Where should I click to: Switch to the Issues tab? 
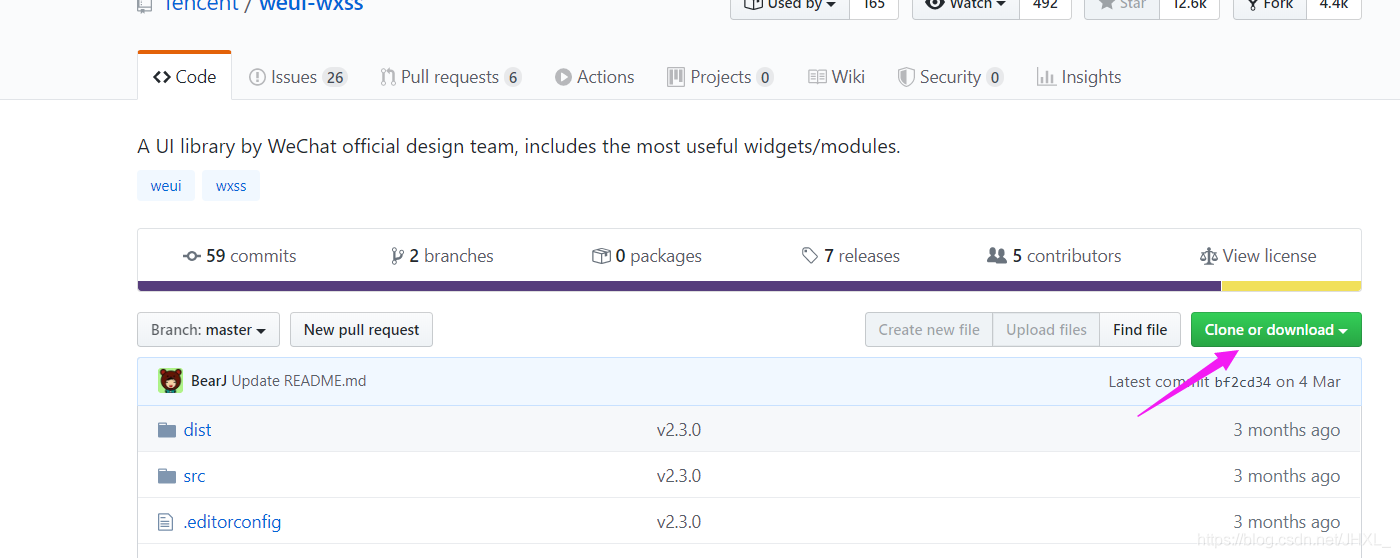click(297, 77)
